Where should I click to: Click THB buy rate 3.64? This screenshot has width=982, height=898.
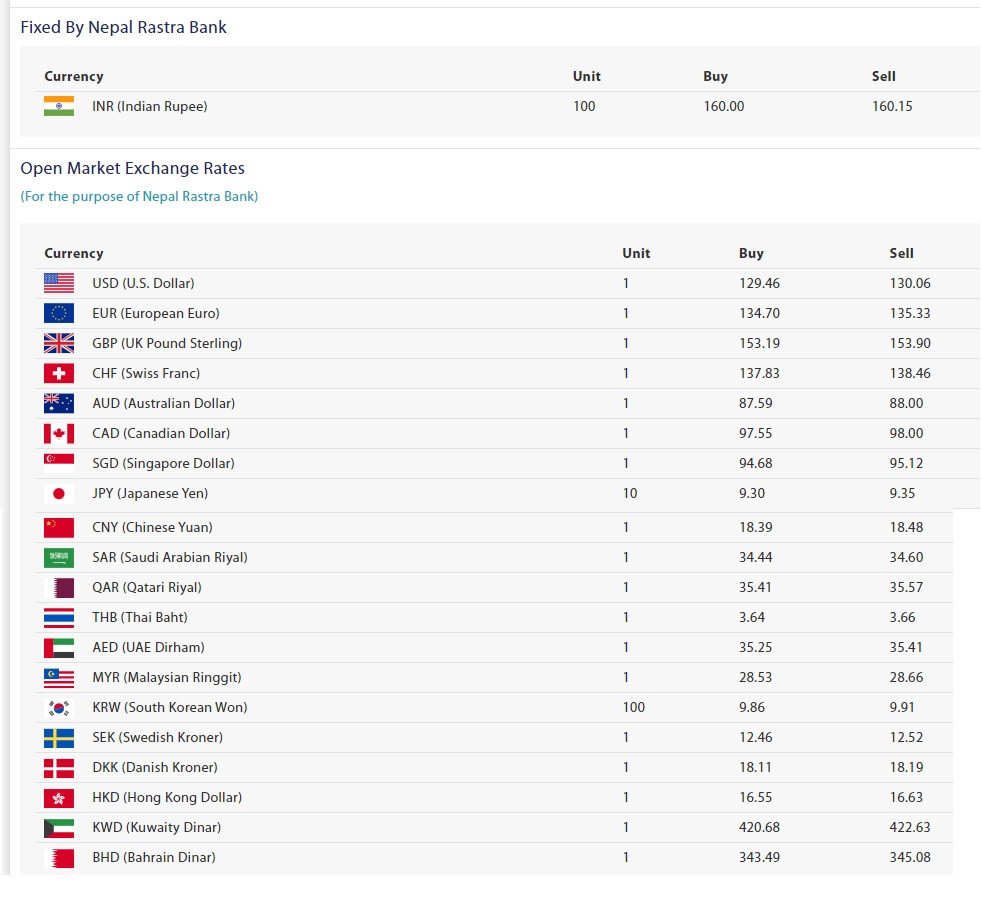coord(752,618)
